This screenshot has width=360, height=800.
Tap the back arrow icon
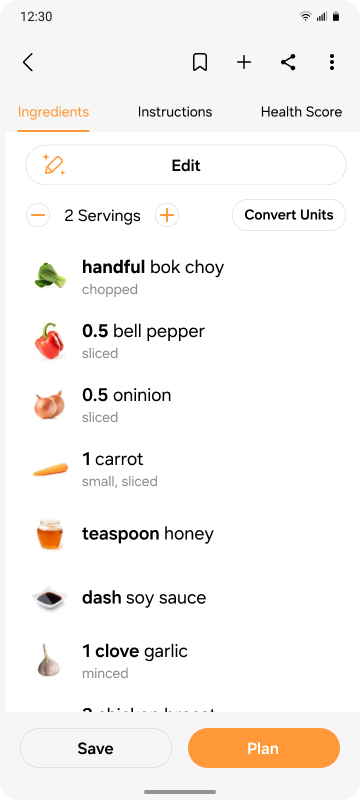click(x=28, y=63)
